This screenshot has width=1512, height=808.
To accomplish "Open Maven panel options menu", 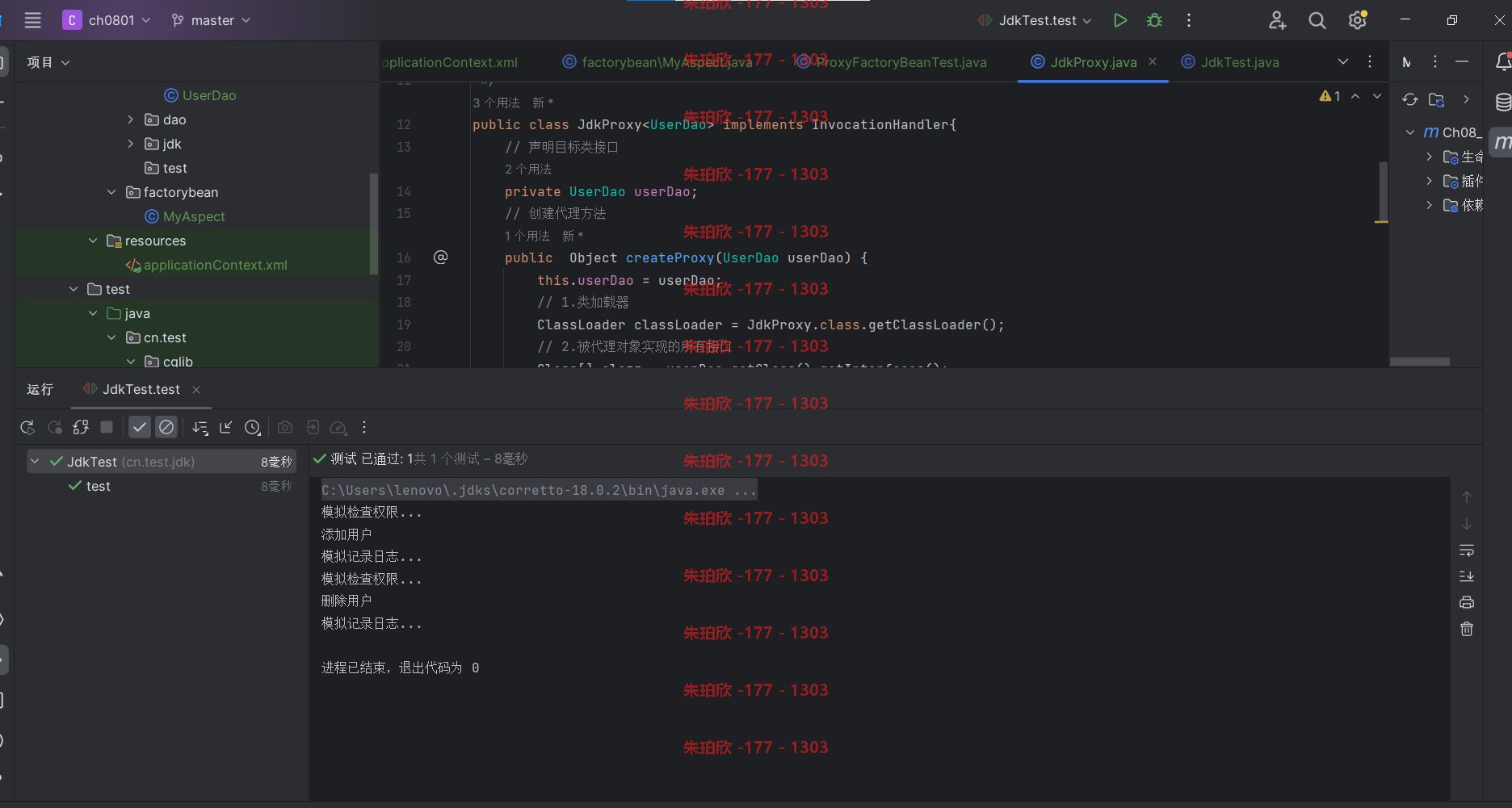I will (x=1435, y=61).
